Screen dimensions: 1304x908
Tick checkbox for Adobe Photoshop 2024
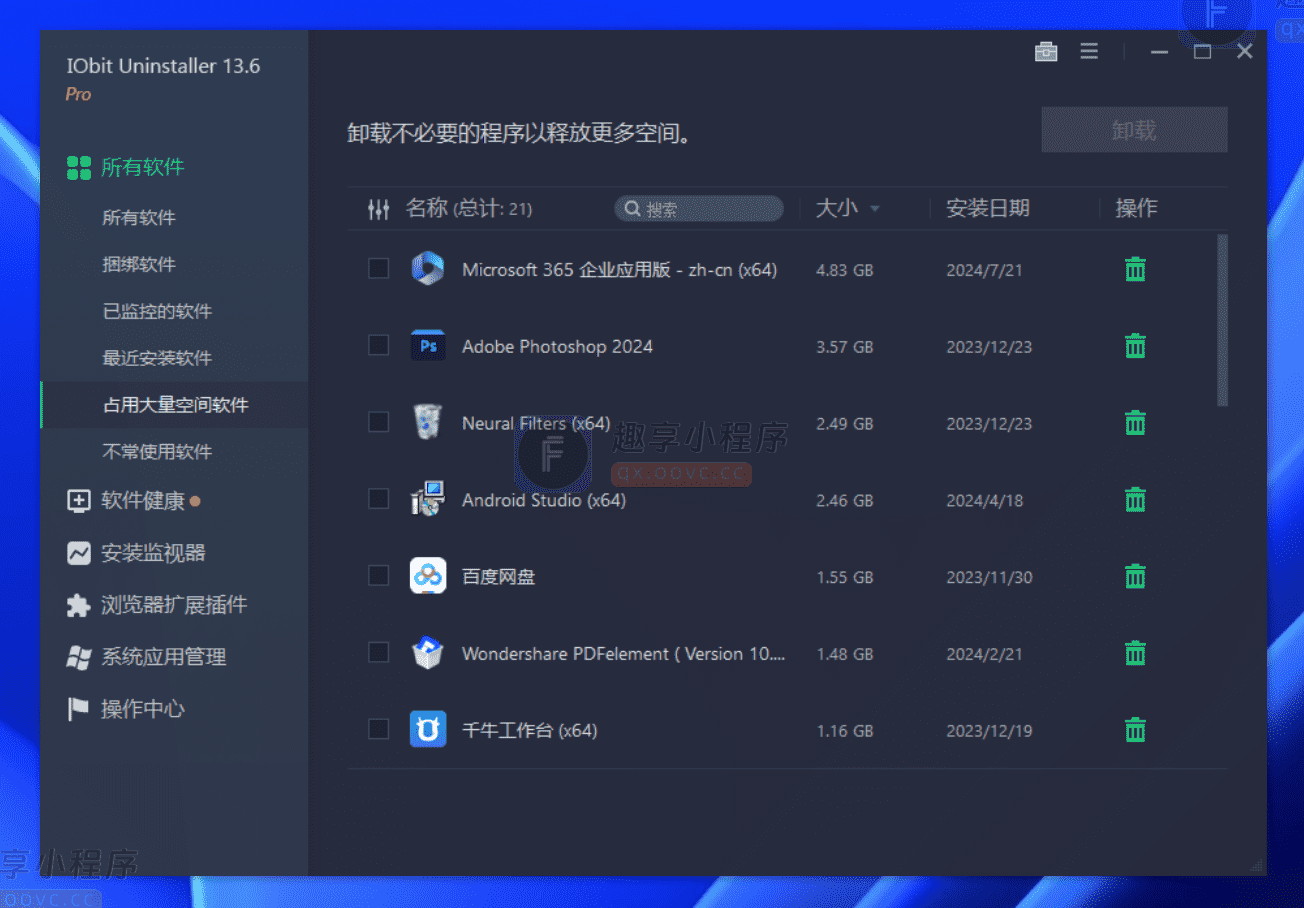point(378,345)
